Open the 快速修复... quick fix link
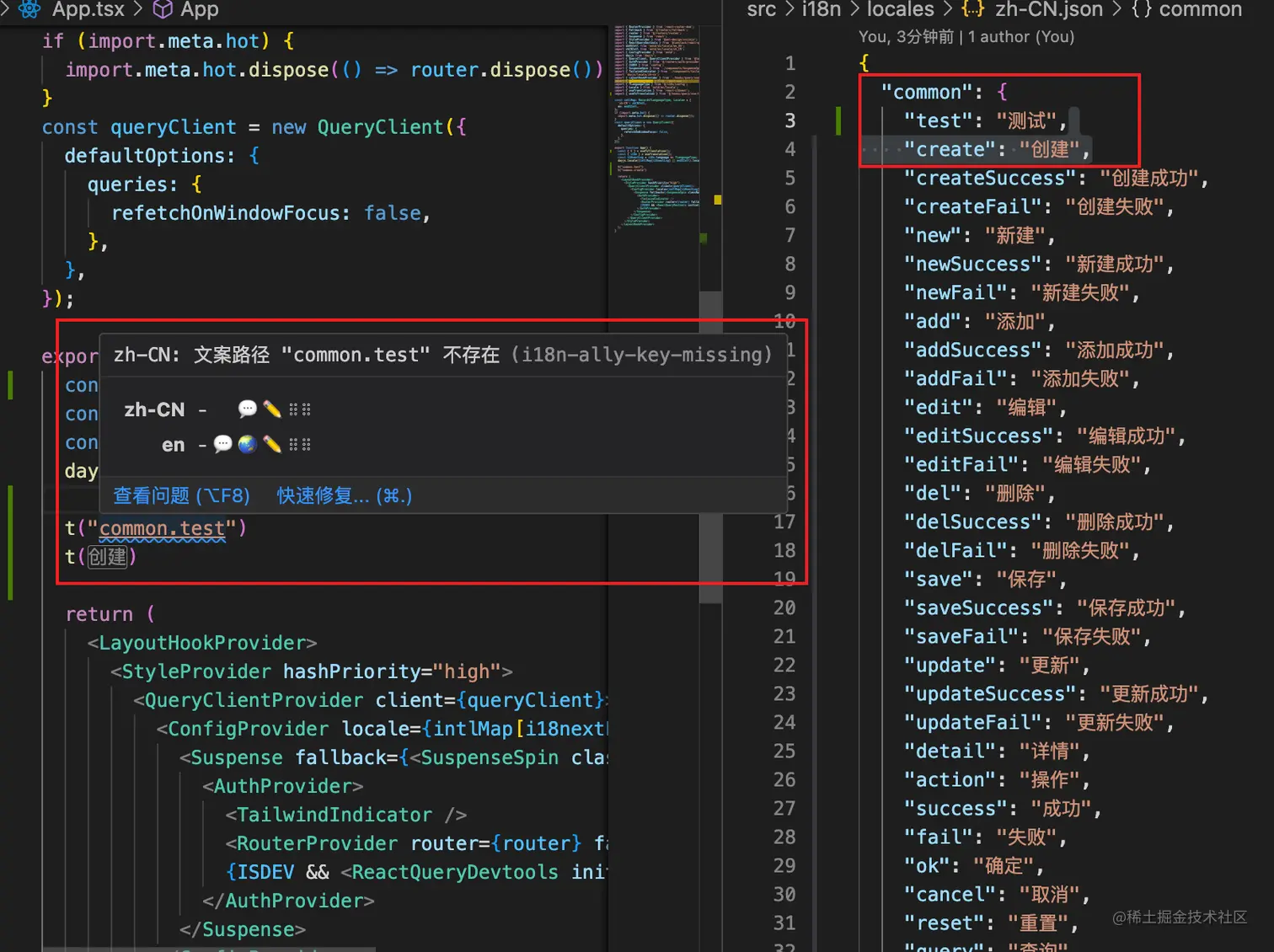Screen dimensions: 1274x952 click(345, 495)
